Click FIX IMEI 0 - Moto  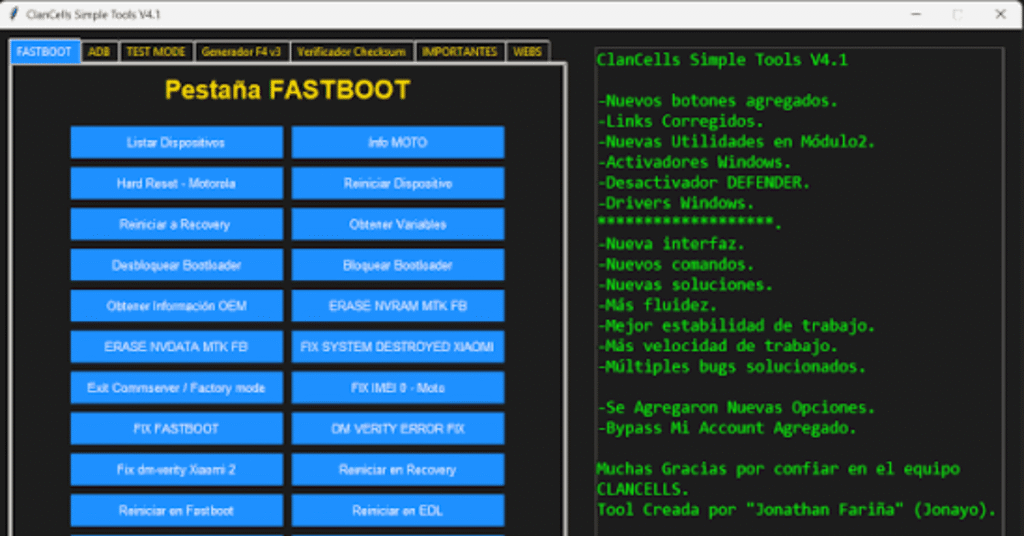click(x=398, y=388)
